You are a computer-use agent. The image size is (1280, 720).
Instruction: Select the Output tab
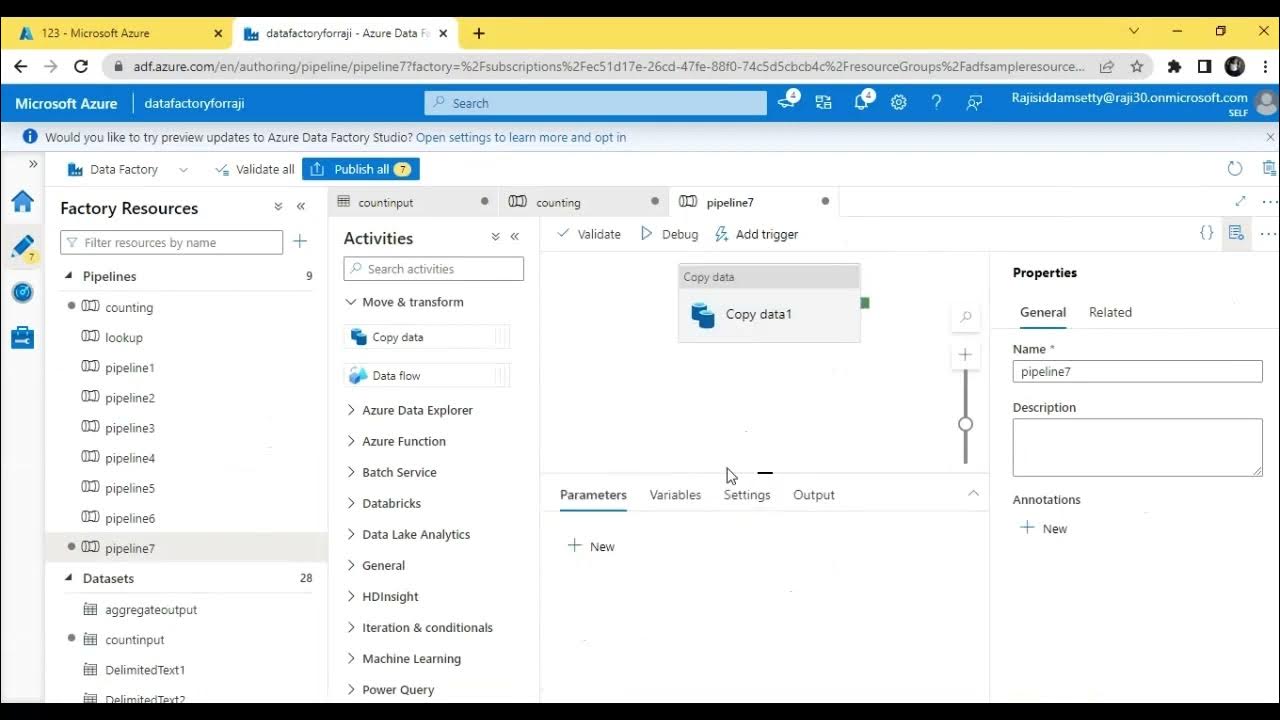tap(814, 495)
